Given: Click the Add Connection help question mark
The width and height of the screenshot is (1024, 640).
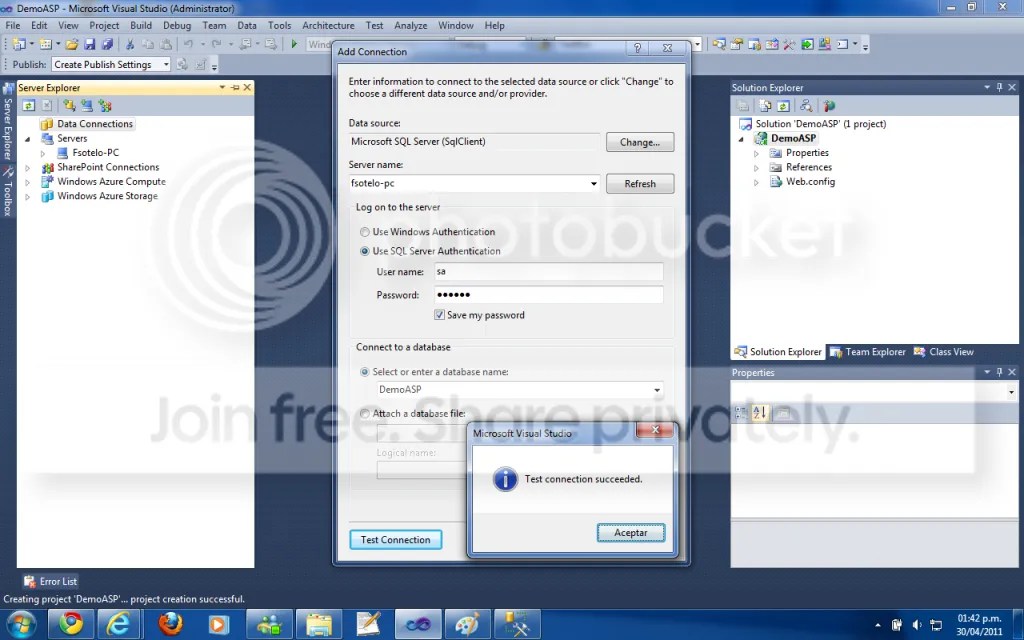Looking at the screenshot, I should coord(637,48).
